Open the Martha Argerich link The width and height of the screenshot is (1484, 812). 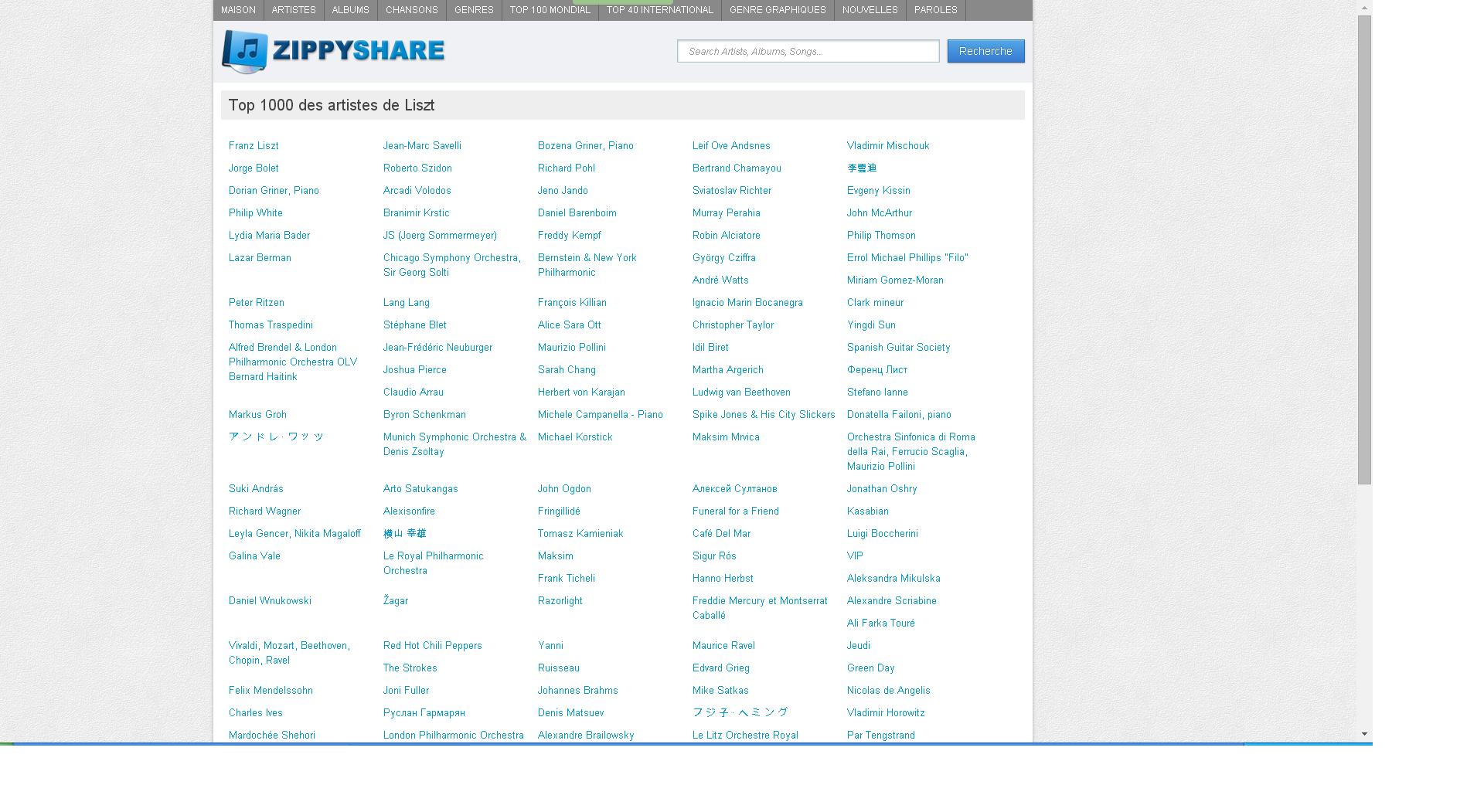click(x=728, y=370)
